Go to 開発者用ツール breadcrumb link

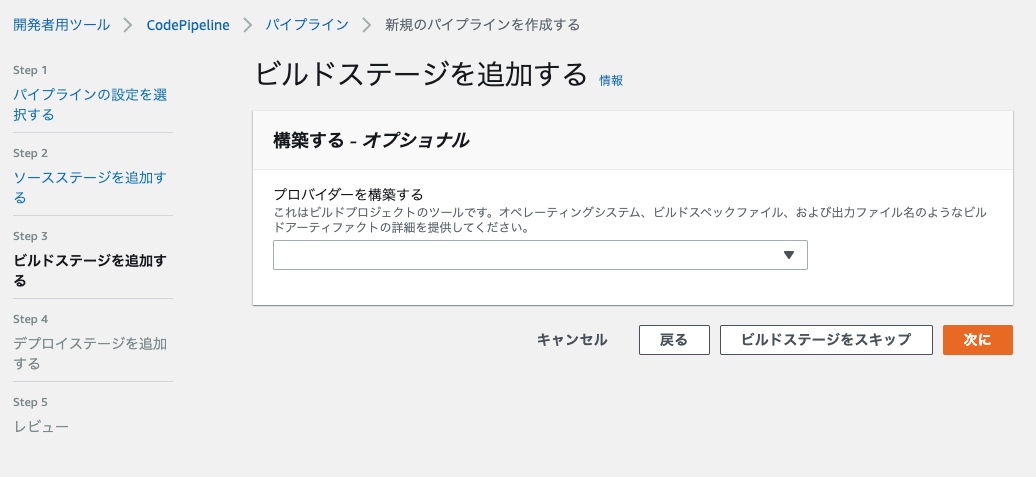[x=62, y=25]
